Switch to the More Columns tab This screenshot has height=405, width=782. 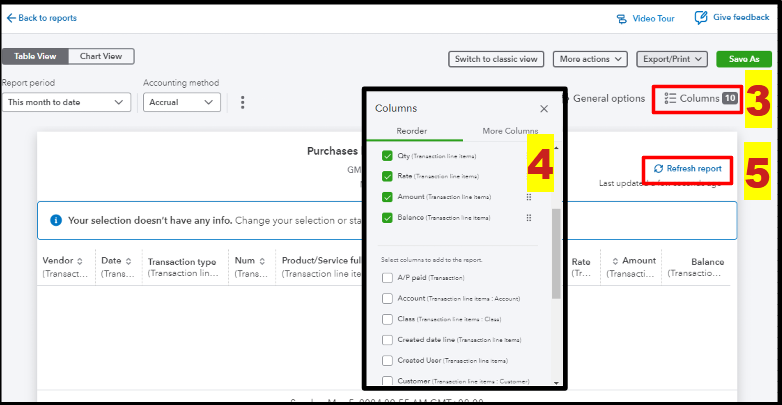(x=510, y=131)
